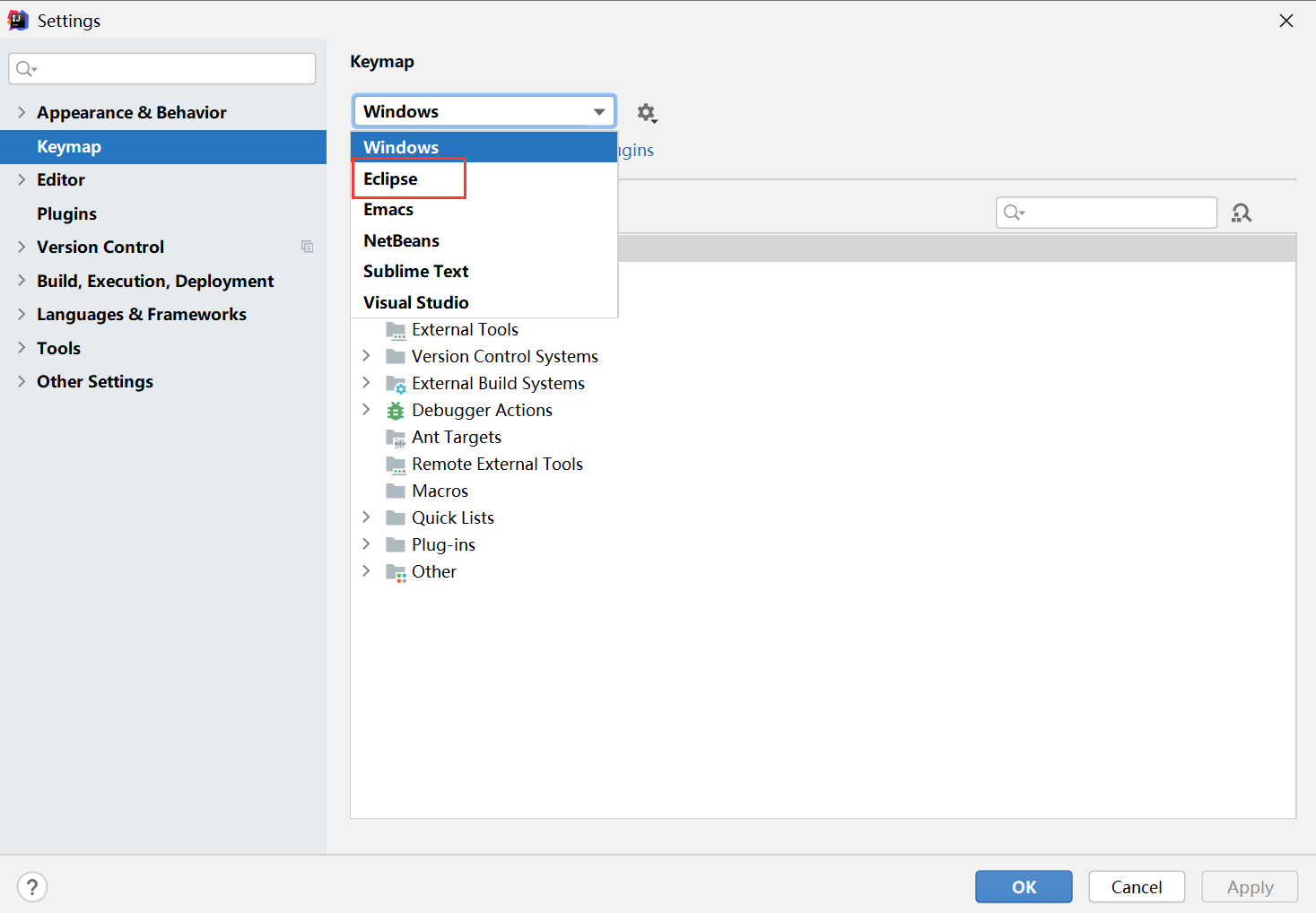
Task: Expand the Debugger Actions node
Action: click(x=366, y=410)
